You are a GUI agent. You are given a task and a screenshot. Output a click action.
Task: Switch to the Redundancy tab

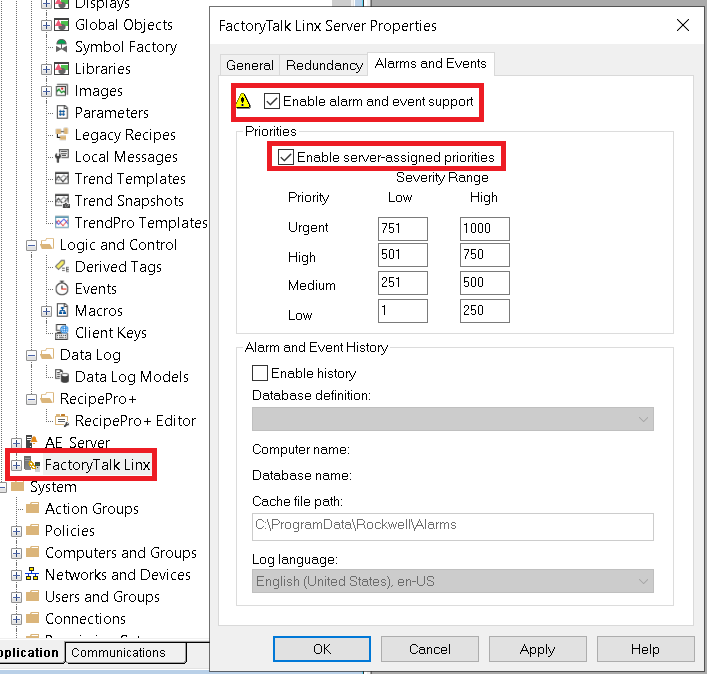pos(324,65)
